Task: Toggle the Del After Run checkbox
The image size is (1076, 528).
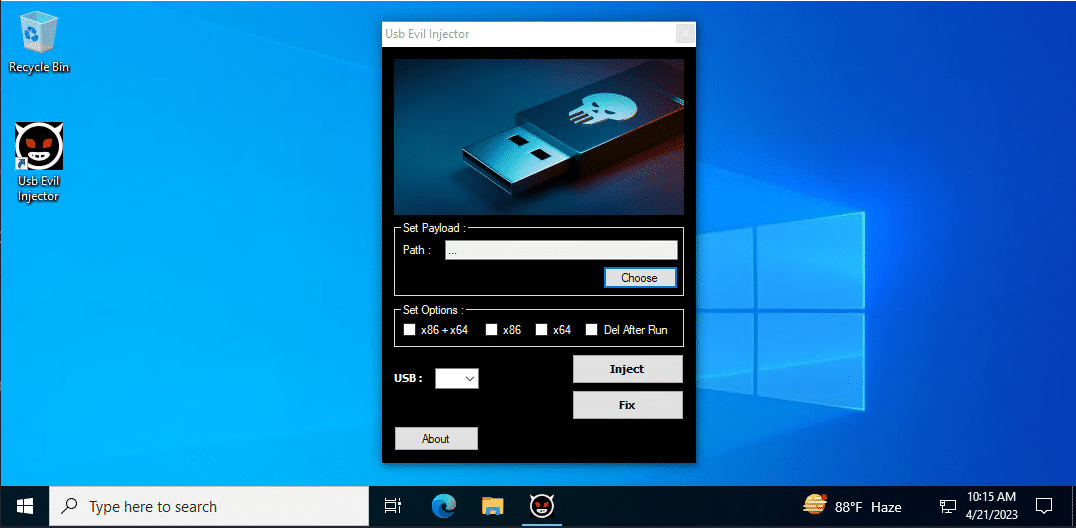Action: 591,330
